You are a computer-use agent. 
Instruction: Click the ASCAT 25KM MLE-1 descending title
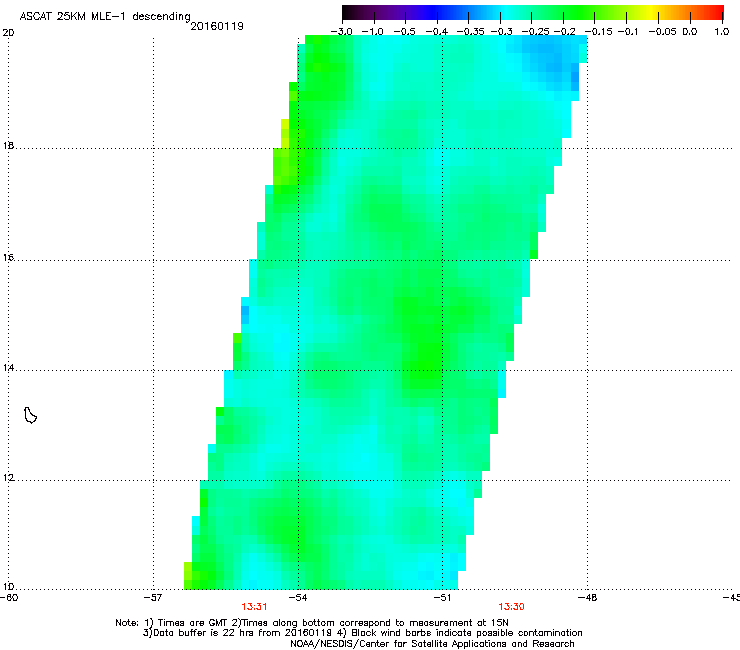tap(105, 17)
